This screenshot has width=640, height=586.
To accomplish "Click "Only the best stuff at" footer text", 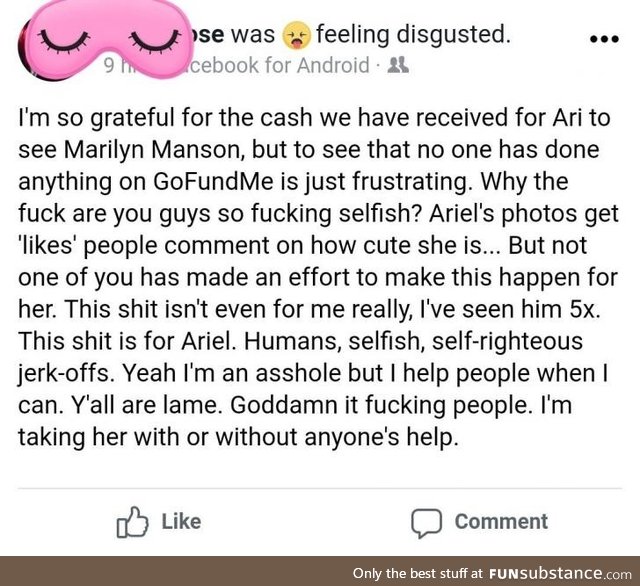I will [418, 573].
